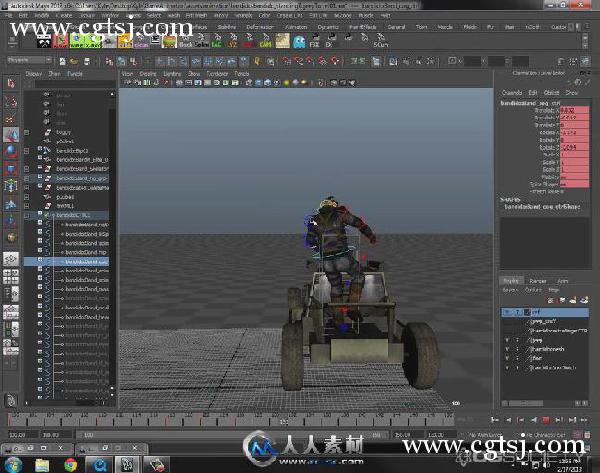Activate the Scale tool cube icon
Image resolution: width=600 pixels, height=473 pixels.
tap(11, 168)
